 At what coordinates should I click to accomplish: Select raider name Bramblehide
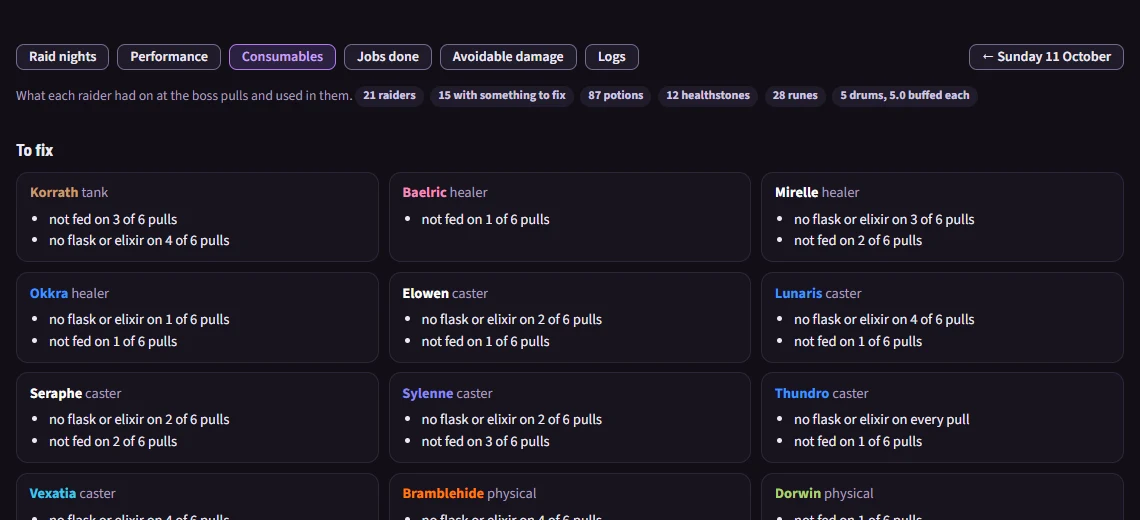coord(443,494)
